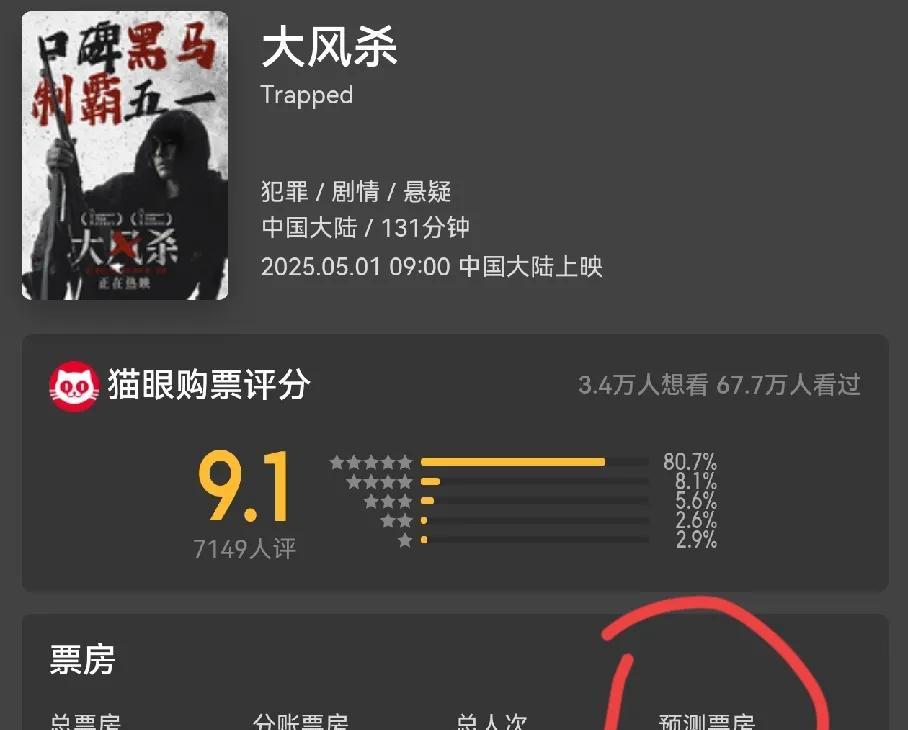Tap the 大风杀 movie title

coord(329,47)
